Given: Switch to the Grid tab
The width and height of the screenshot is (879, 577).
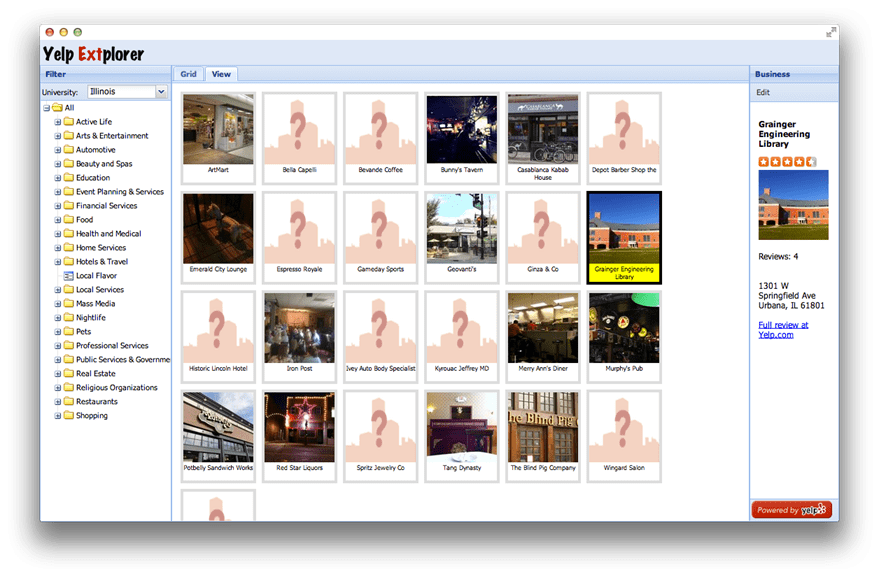Looking at the screenshot, I should coord(188,74).
